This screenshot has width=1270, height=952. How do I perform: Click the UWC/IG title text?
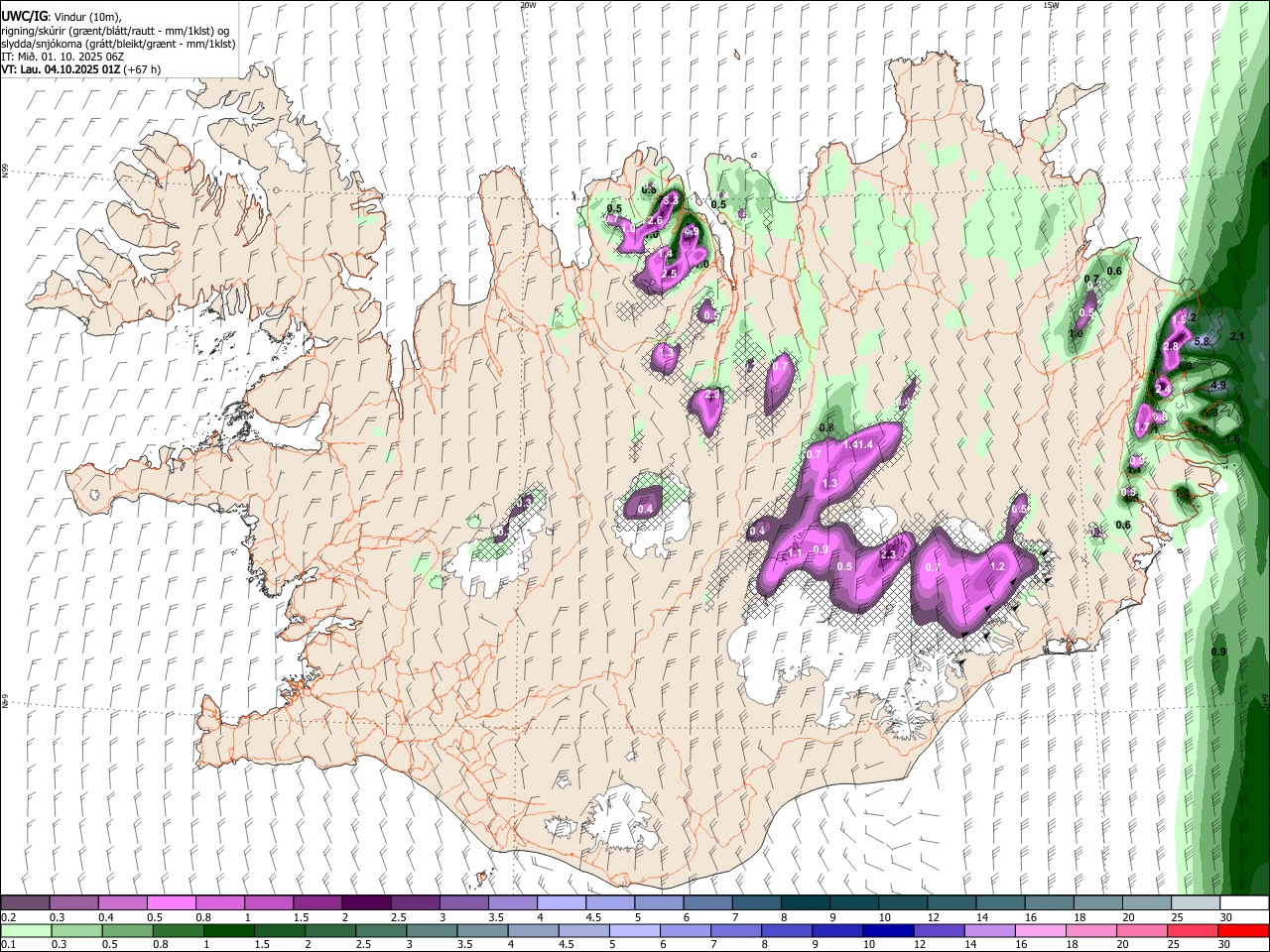click(25, 16)
